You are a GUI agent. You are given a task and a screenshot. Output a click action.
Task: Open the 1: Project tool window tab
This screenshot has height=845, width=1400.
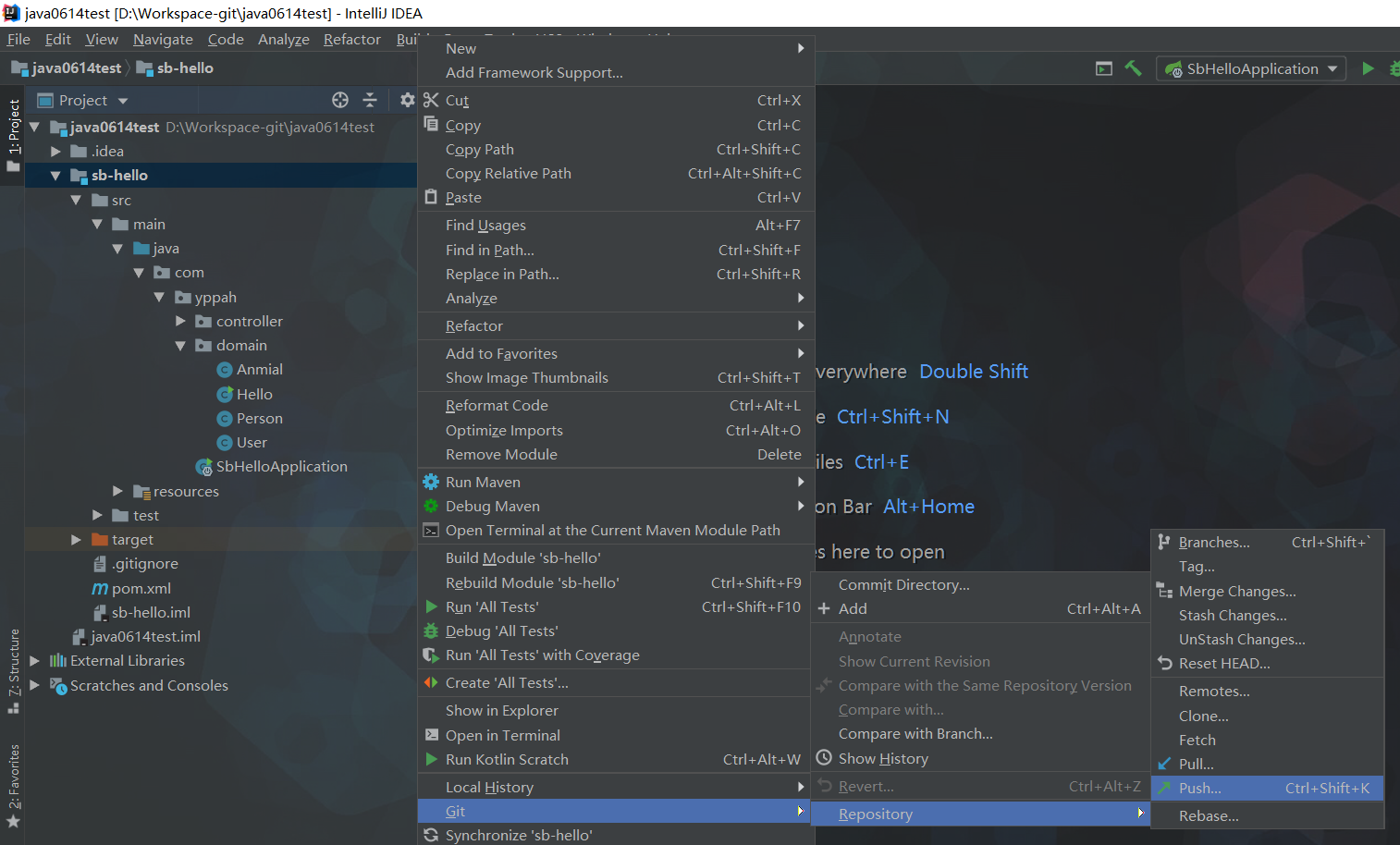[13, 129]
